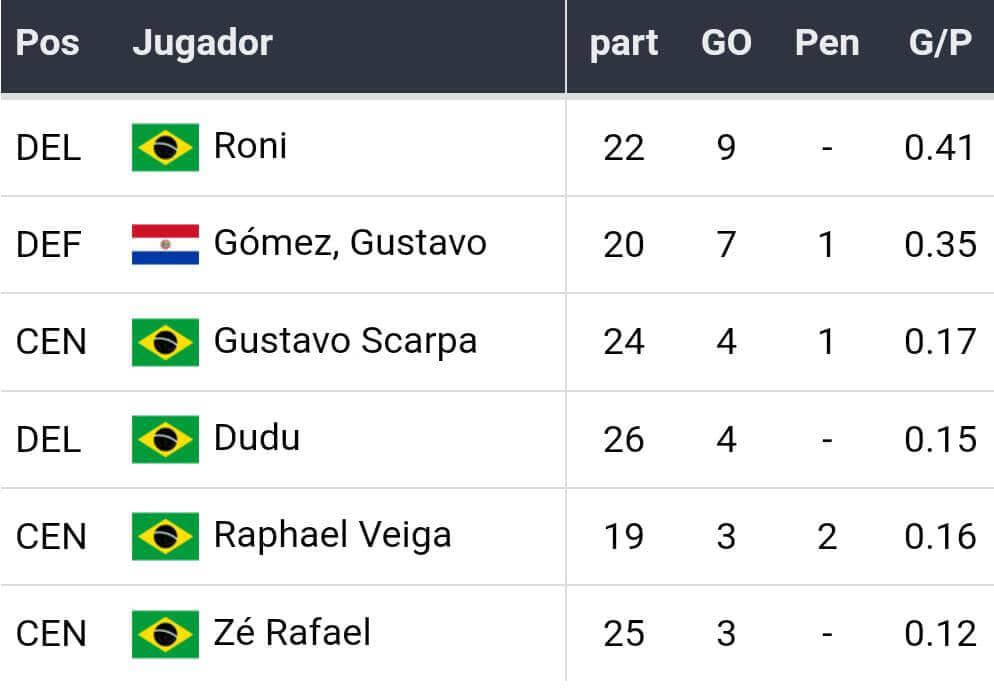The height and width of the screenshot is (693, 994).
Task: Click the Brazil flag beside Gustavo Scarpa
Action: point(165,342)
